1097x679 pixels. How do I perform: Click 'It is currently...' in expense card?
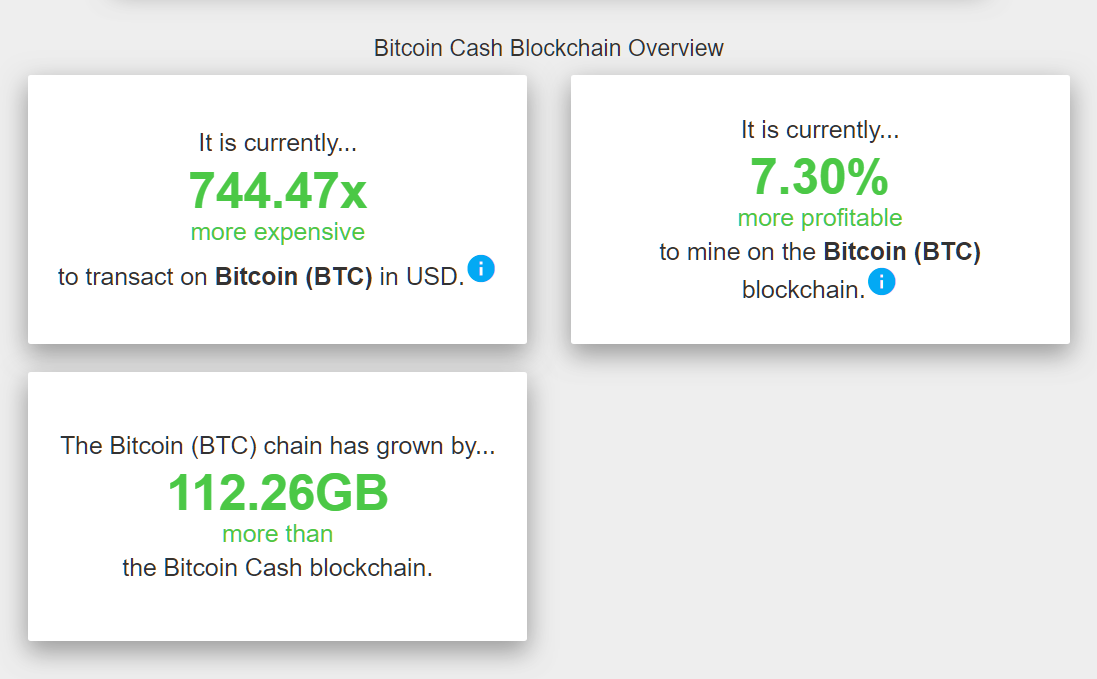pyautogui.click(x=278, y=143)
